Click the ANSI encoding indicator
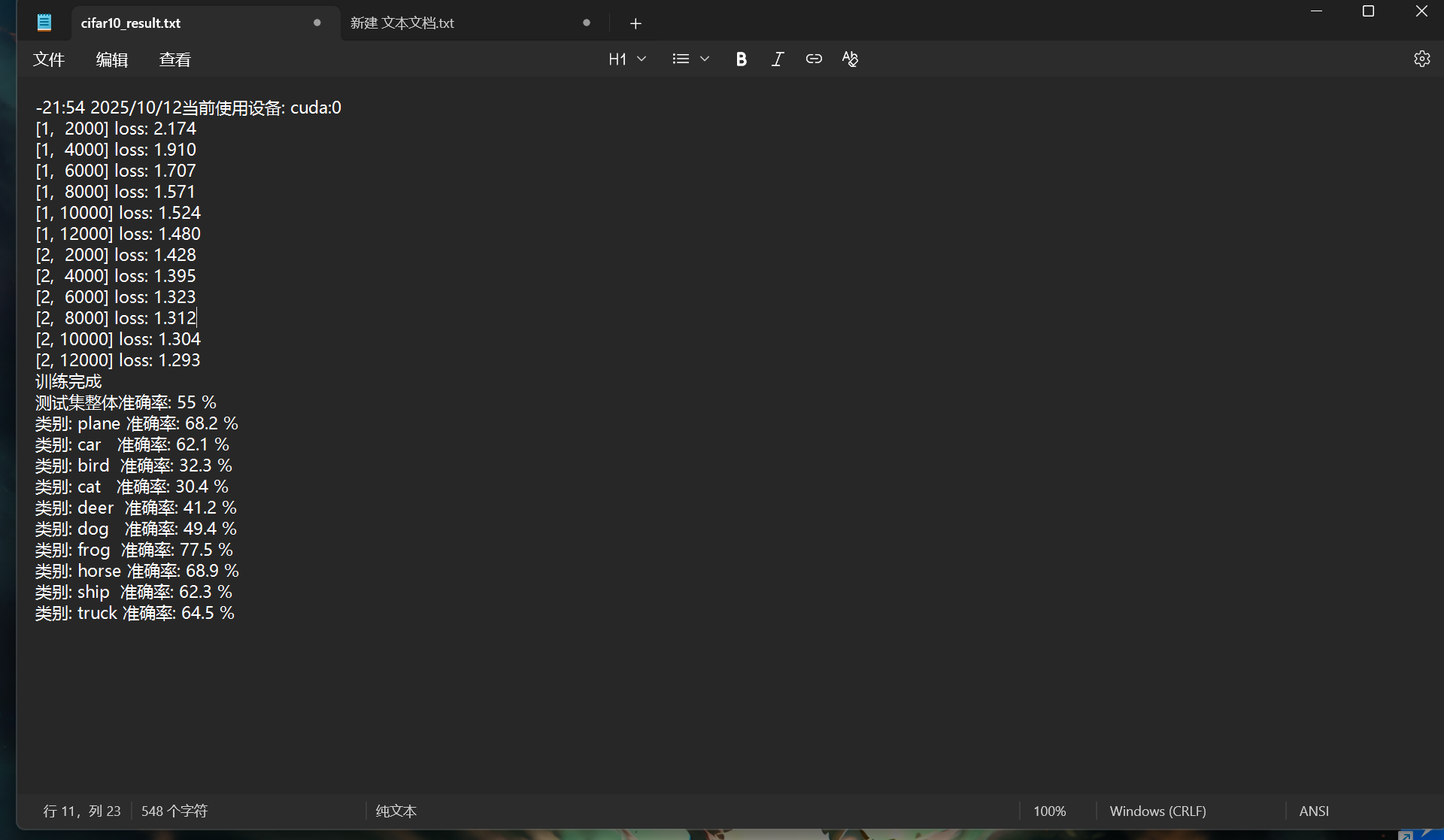Viewport: 1444px width, 840px height. coord(1314,811)
